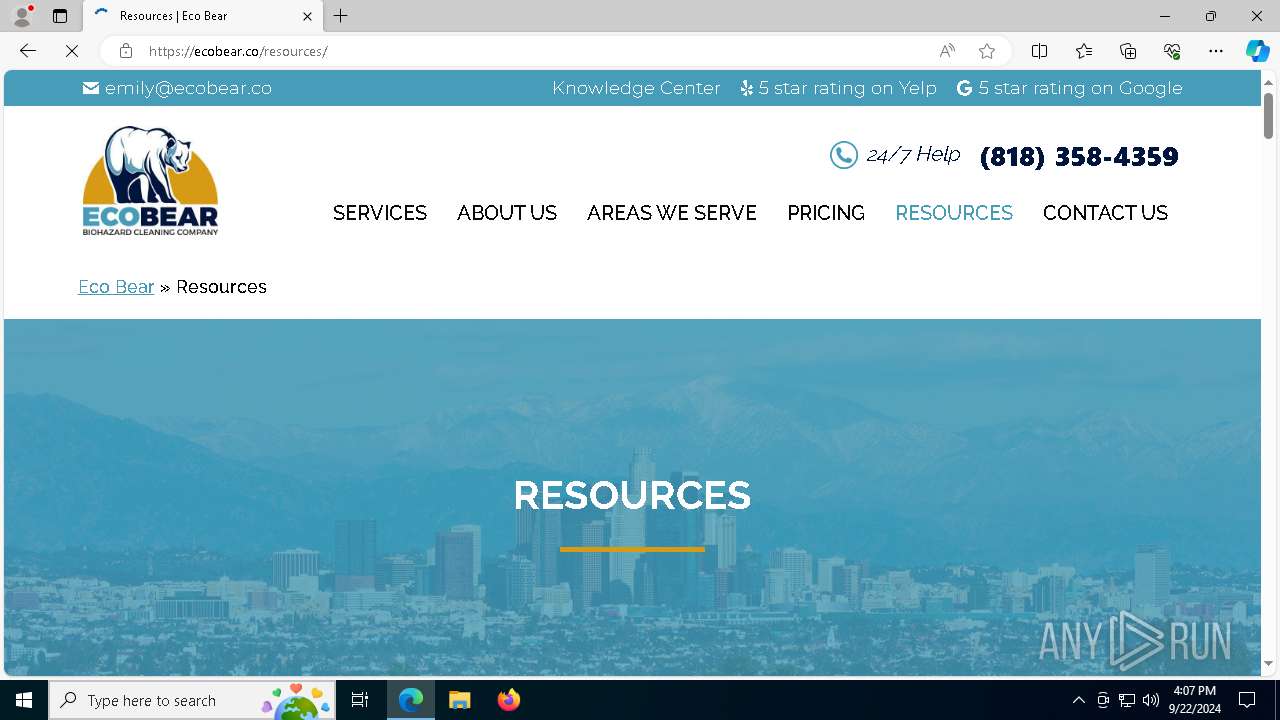Open the tab actions menu icon
The height and width of the screenshot is (720, 1280).
(x=60, y=16)
